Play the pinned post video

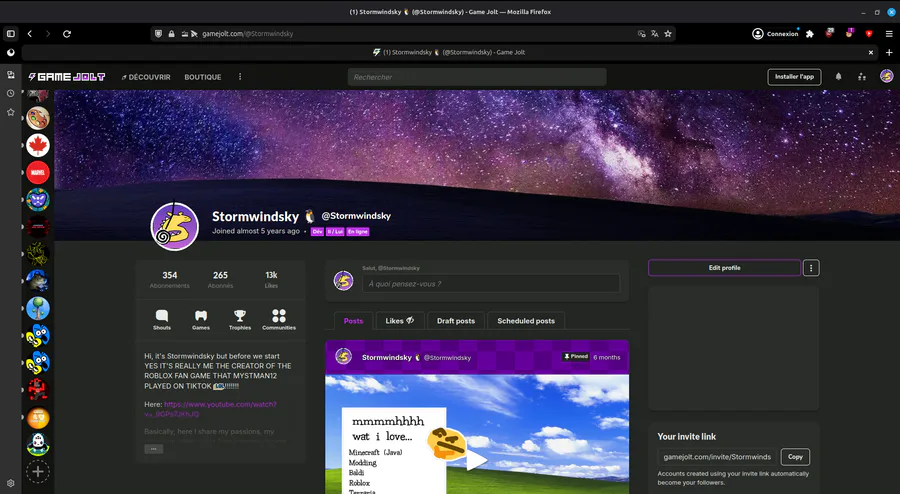point(477,460)
